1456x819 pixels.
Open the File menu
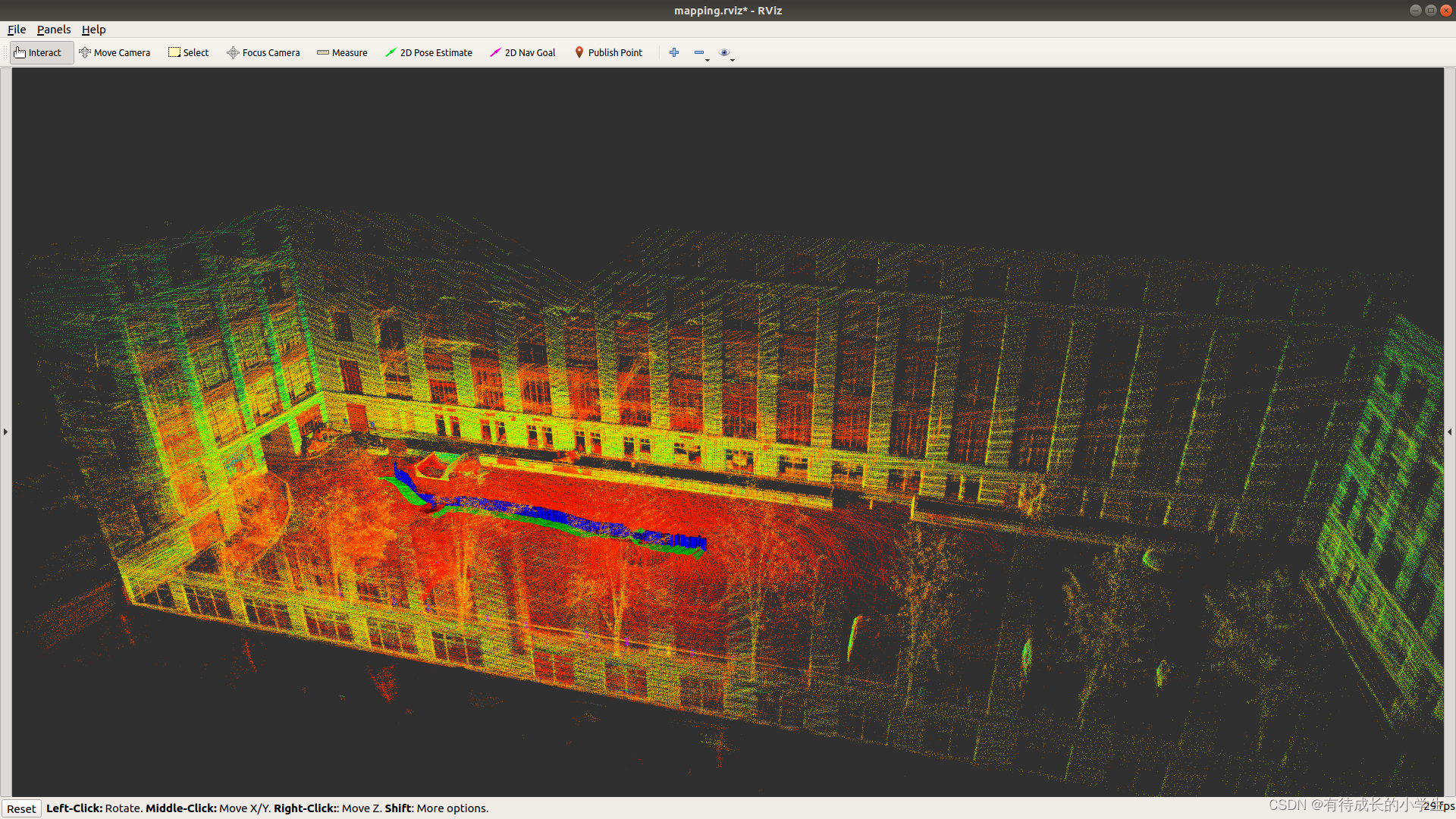coord(17,30)
